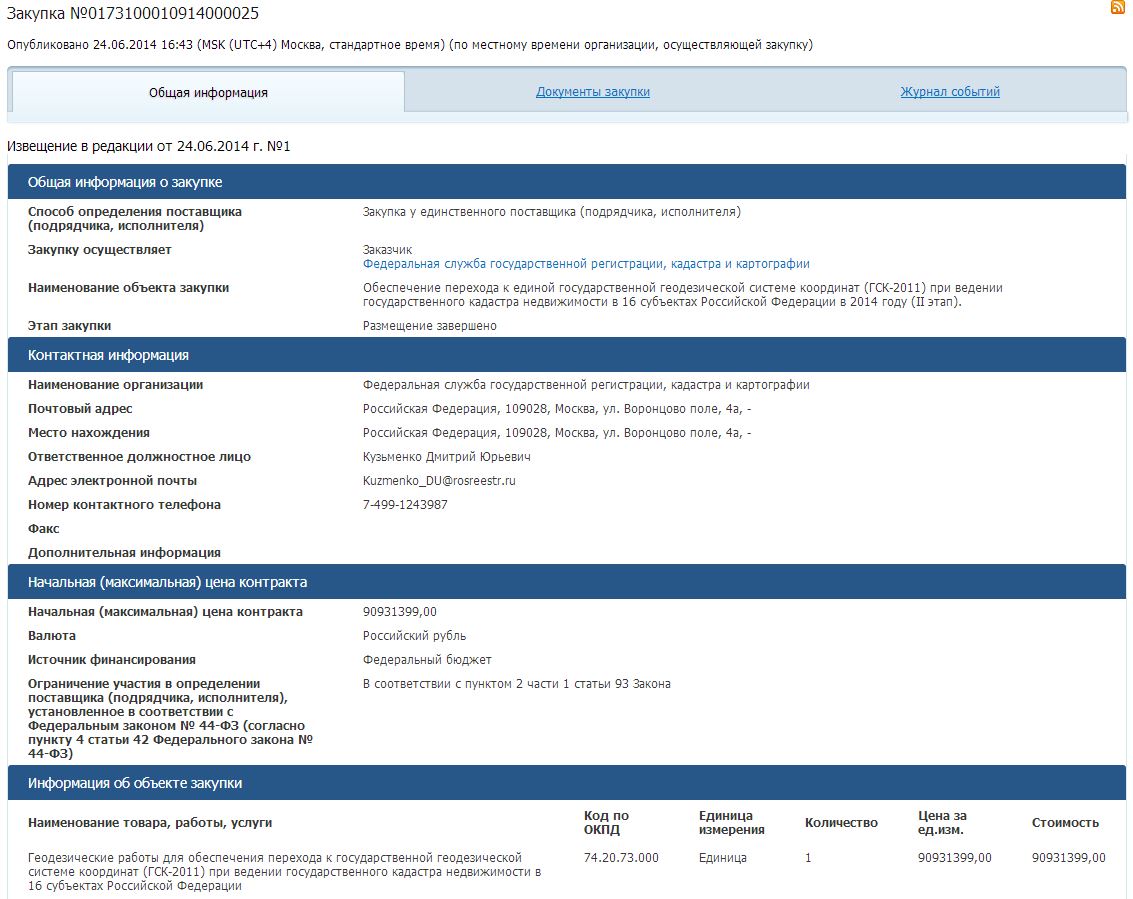Viewport: 1133px width, 899px height.
Task: Click the Общая информация о закупке section header
Action: (125, 182)
